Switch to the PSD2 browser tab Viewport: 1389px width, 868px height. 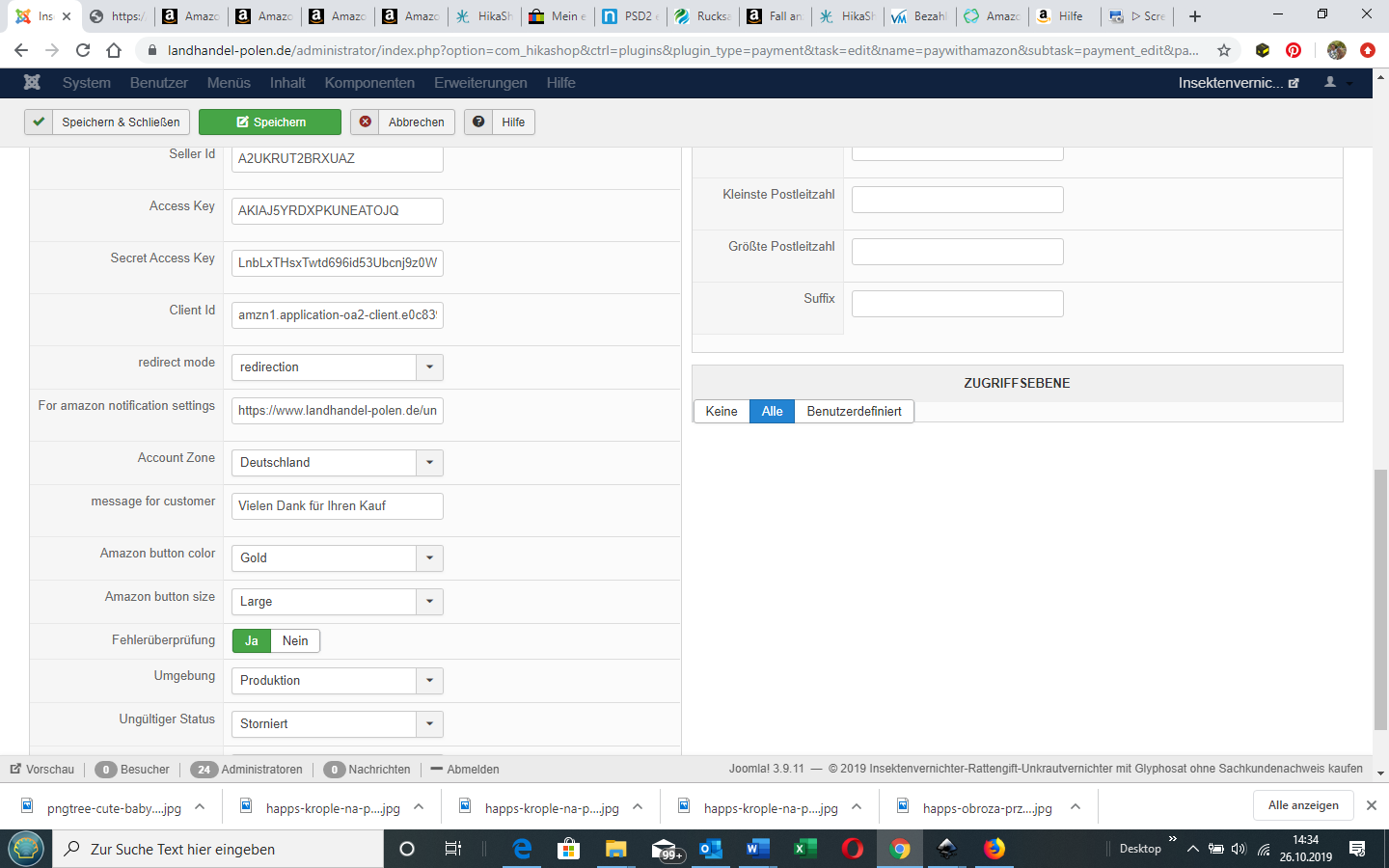[x=629, y=16]
